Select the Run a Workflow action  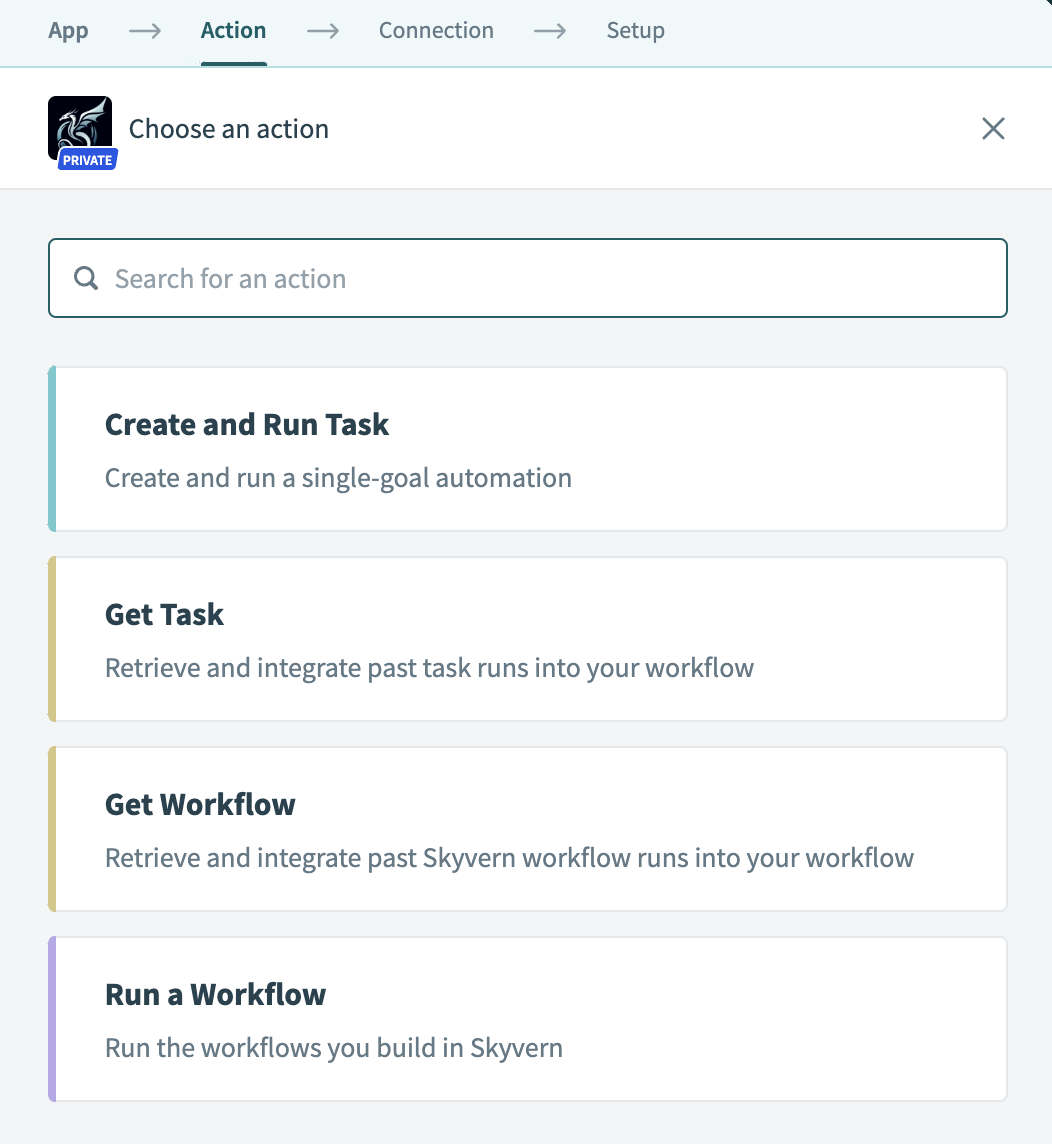527,1018
